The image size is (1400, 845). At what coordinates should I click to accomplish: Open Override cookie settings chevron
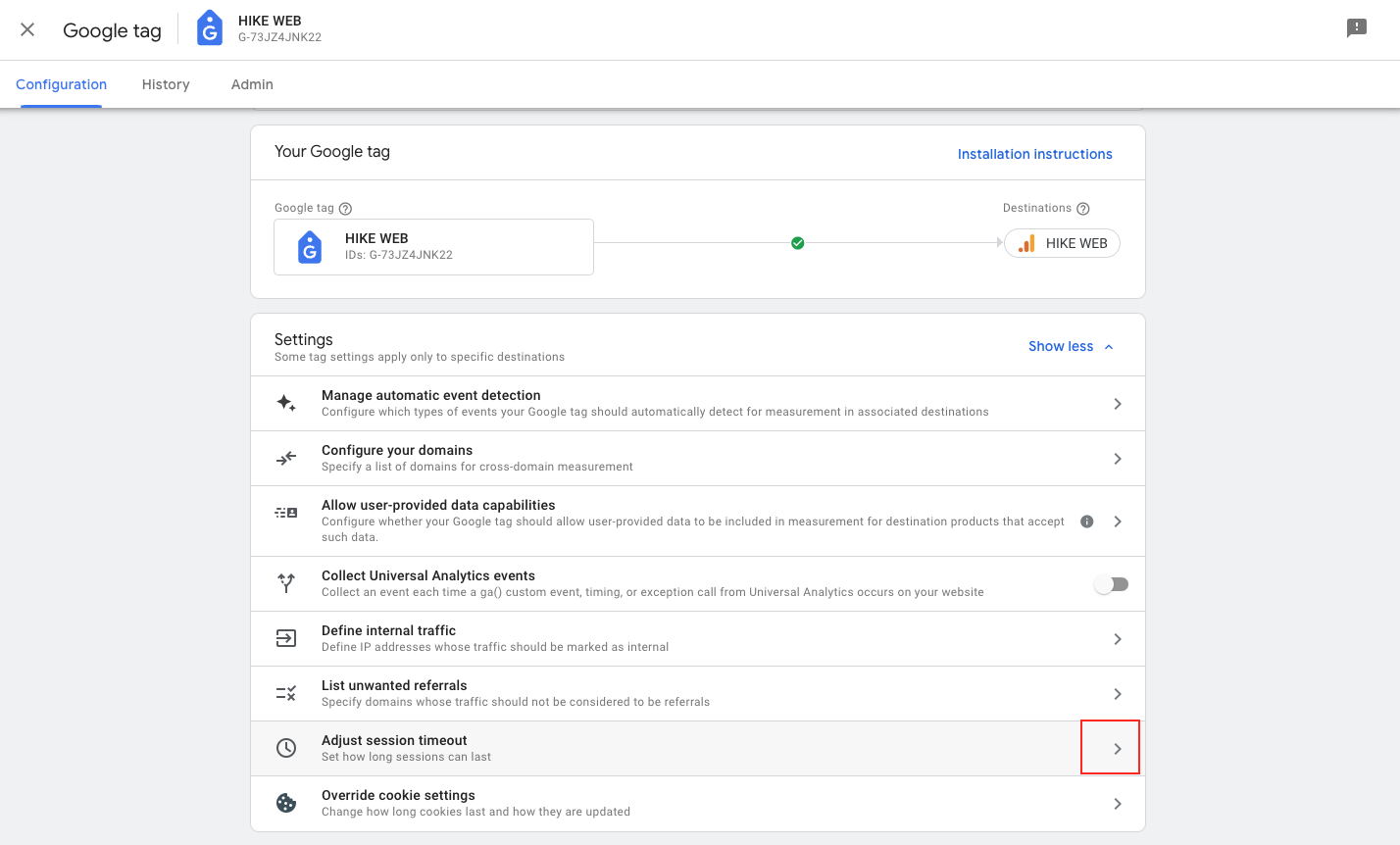(1118, 804)
